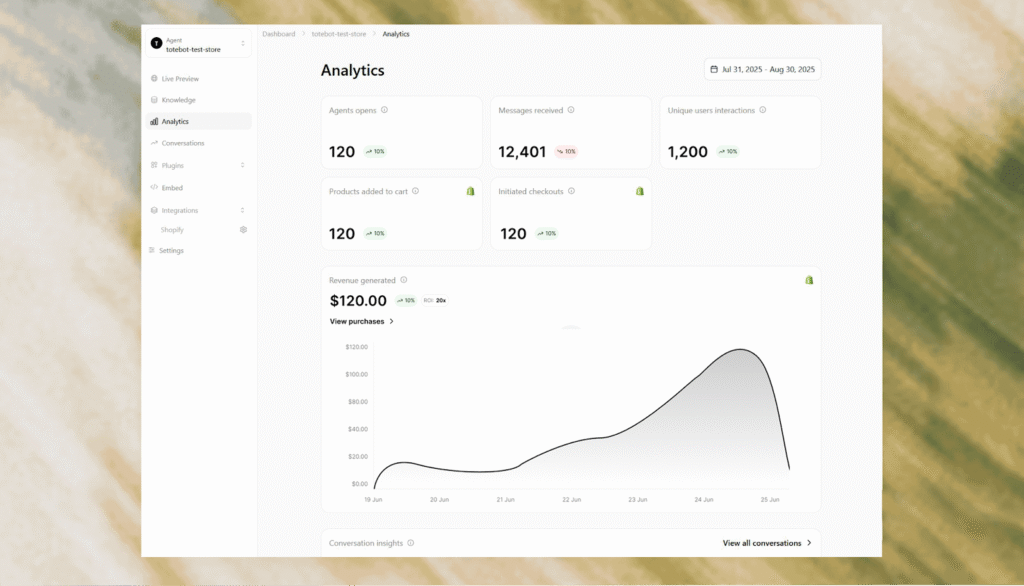The width and height of the screenshot is (1024, 586).
Task: Click the Shopify settings gear icon
Action: 243,230
